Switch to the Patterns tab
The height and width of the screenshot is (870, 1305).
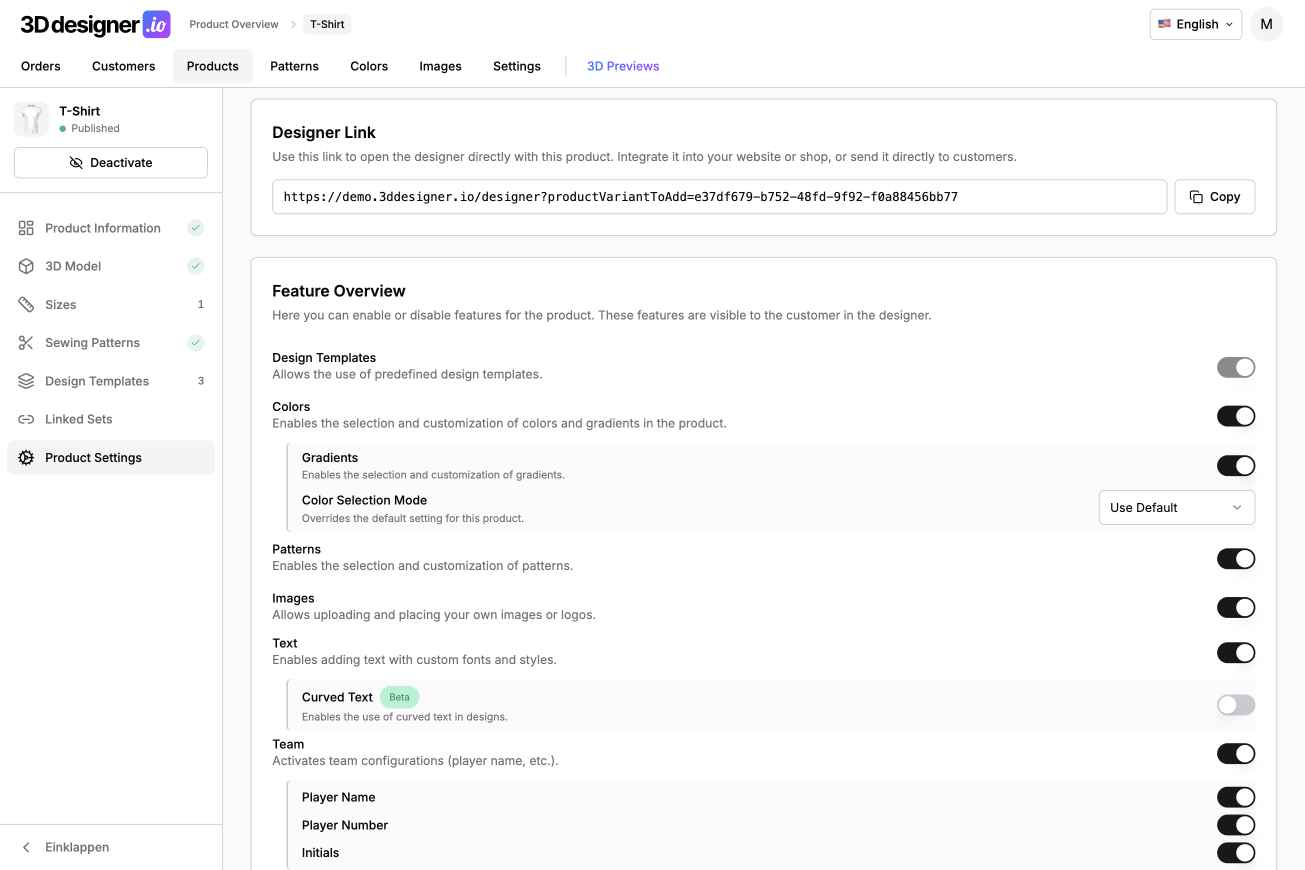(294, 66)
